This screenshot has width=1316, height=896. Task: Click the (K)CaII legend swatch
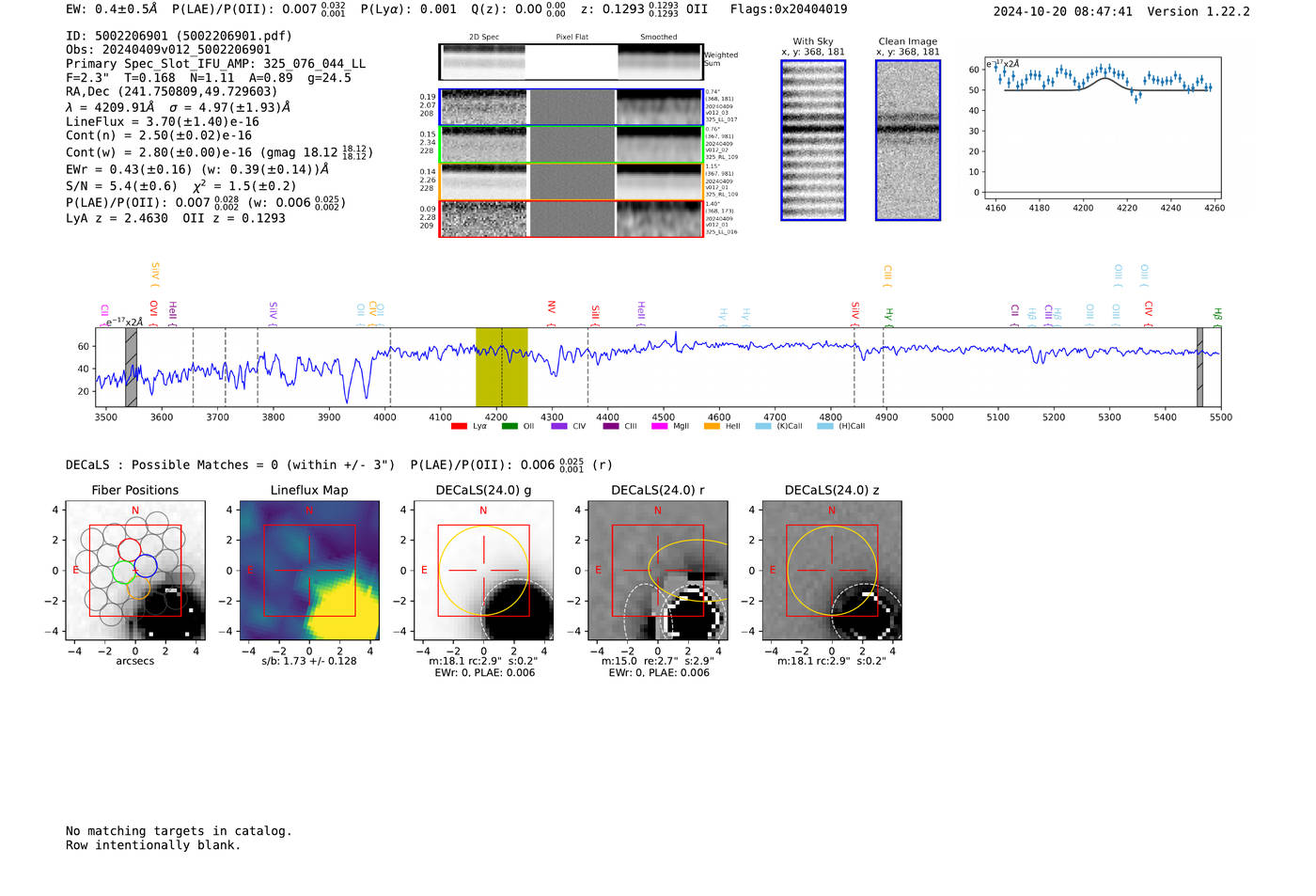[x=763, y=426]
